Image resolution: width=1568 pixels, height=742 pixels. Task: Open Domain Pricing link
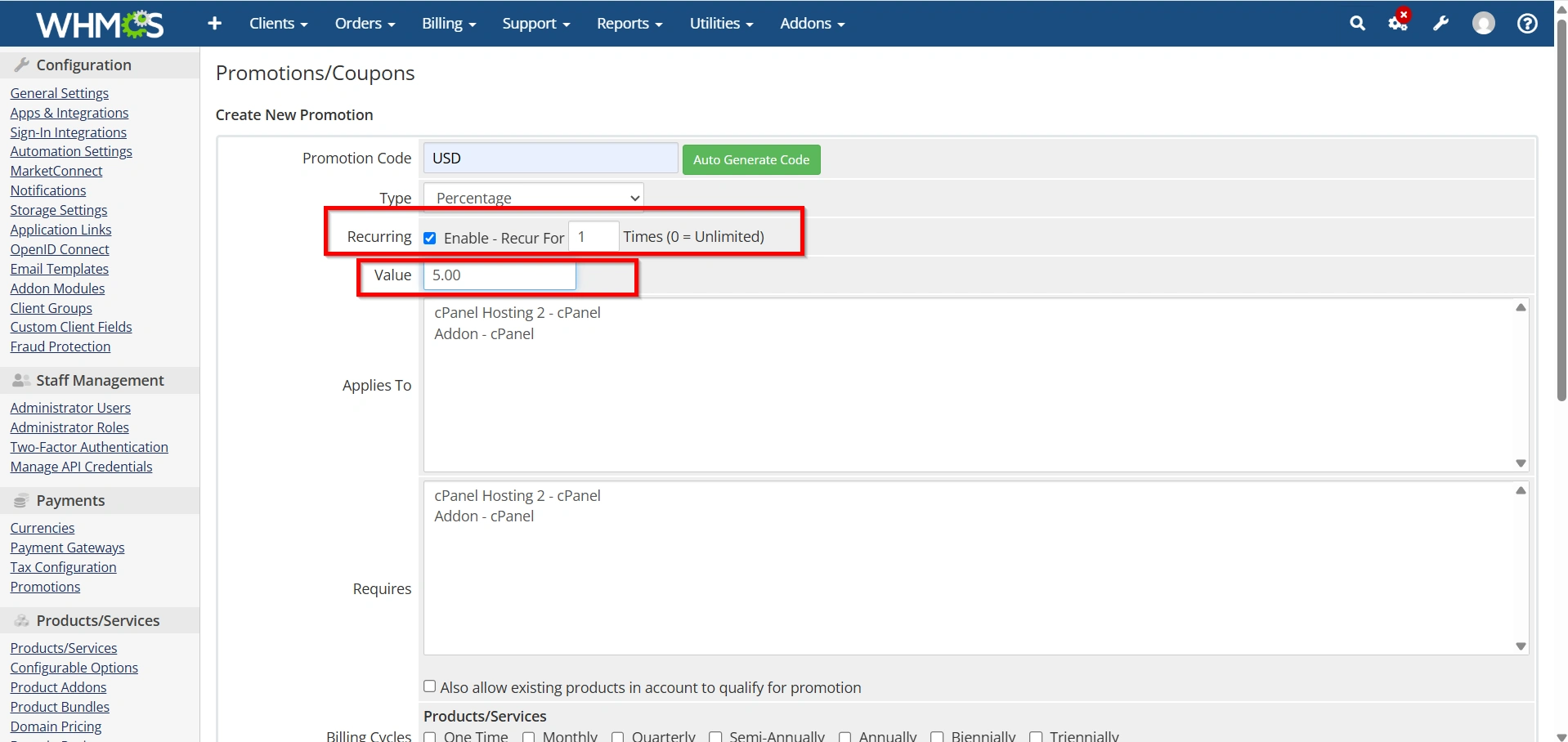[x=56, y=726]
